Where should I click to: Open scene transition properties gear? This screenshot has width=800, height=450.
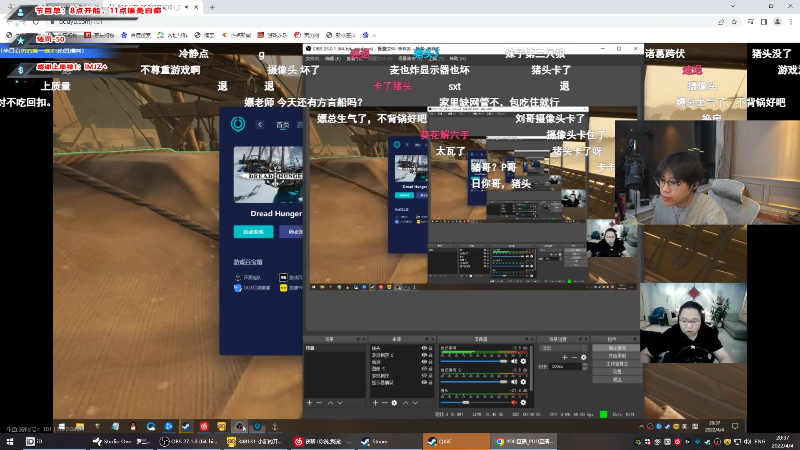(584, 357)
